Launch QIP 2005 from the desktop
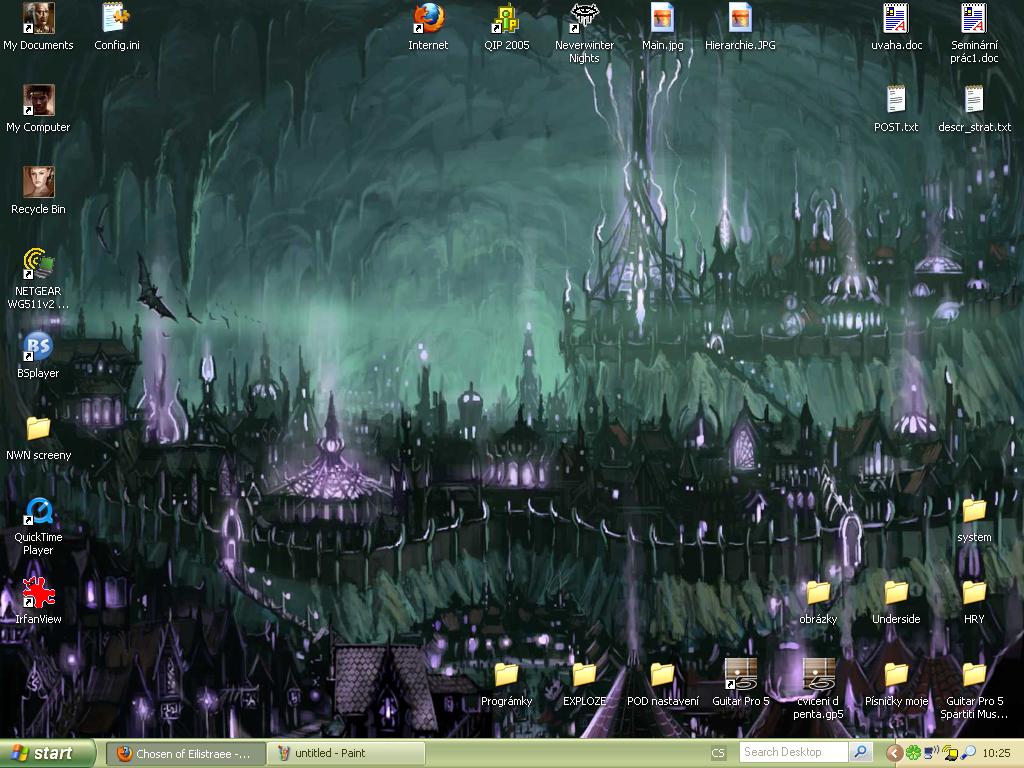The image size is (1024, 768). 507,19
